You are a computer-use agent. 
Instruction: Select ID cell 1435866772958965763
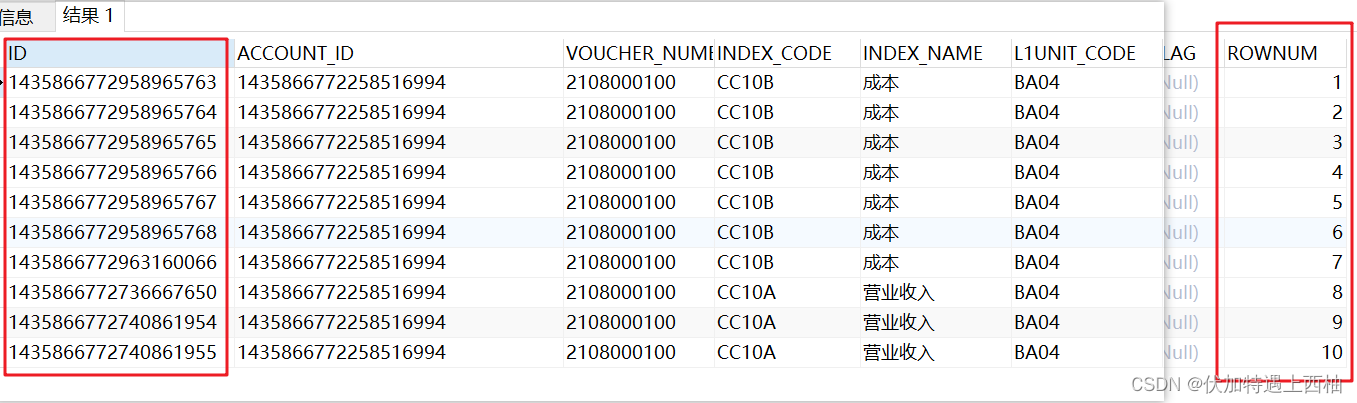click(118, 83)
